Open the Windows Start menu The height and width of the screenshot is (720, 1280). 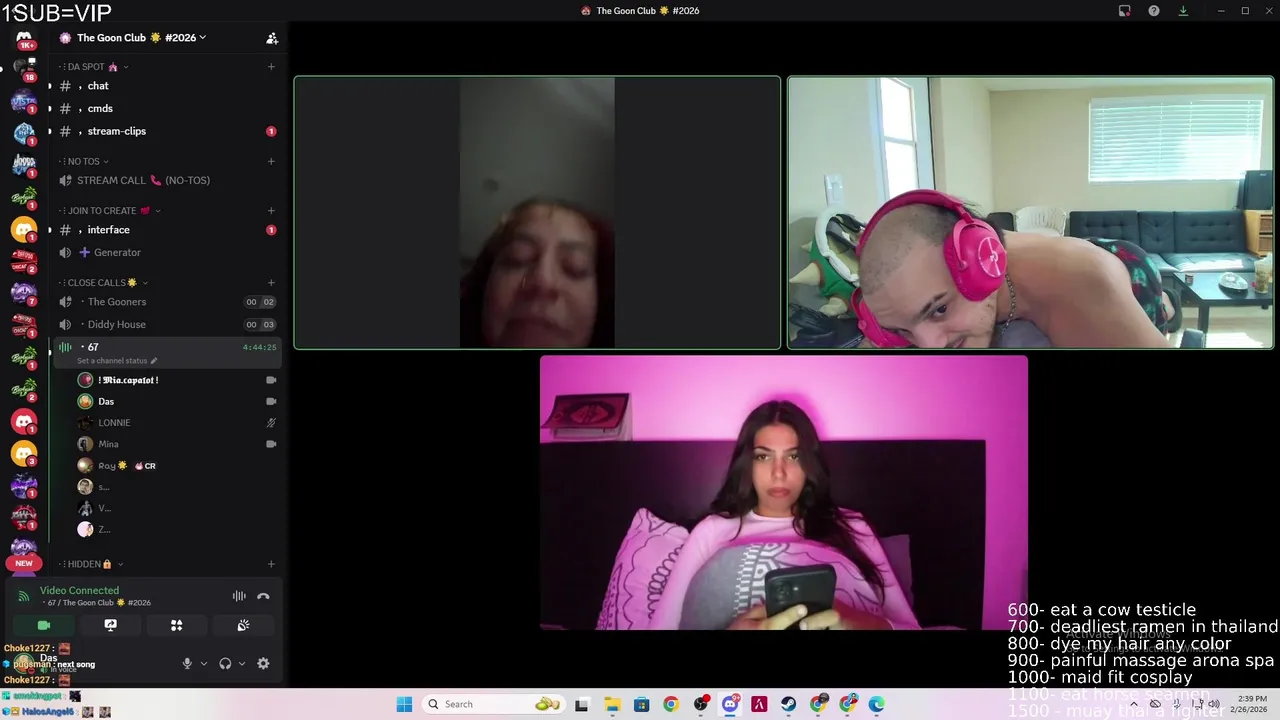404,704
